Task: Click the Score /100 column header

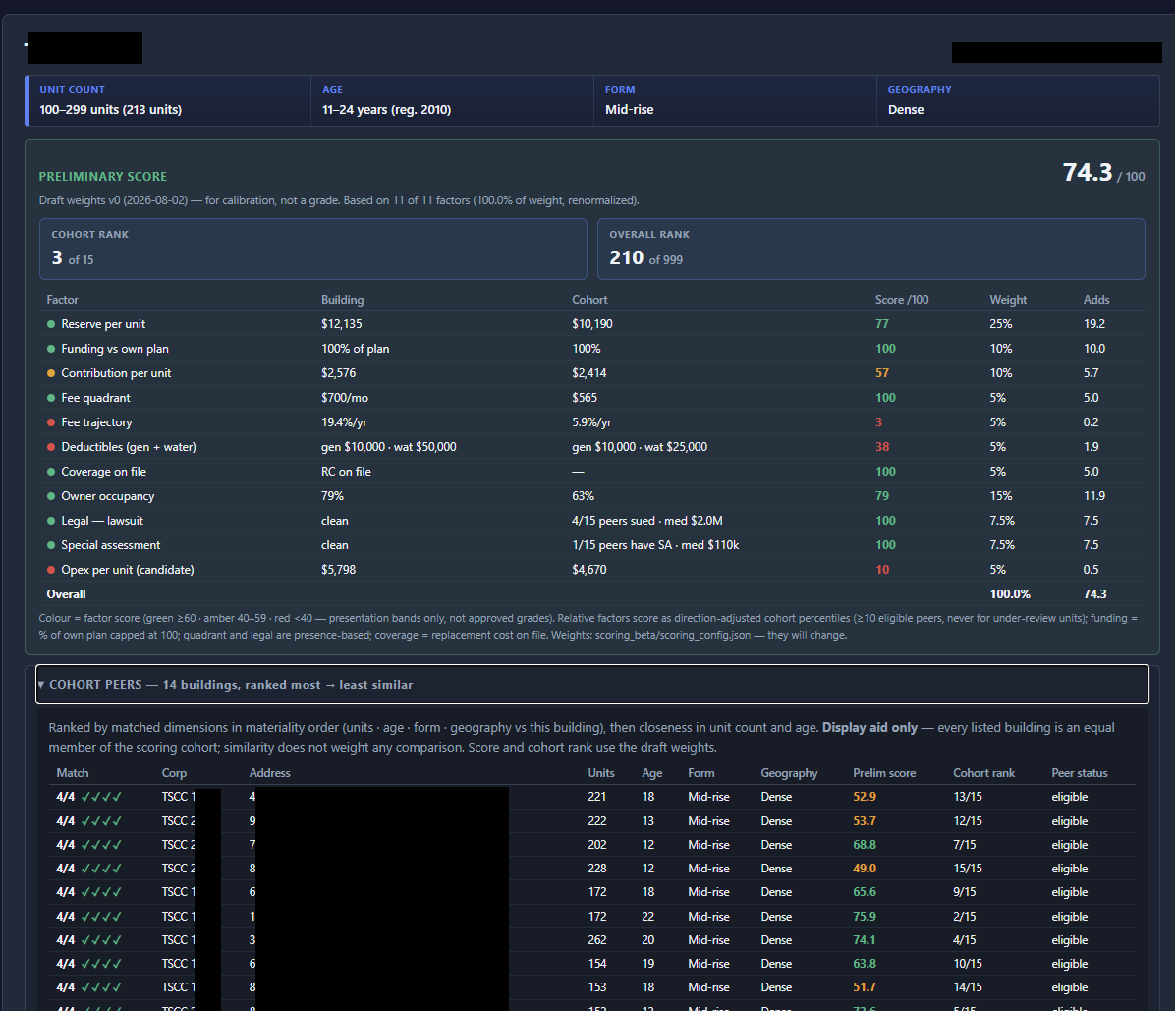Action: point(902,300)
